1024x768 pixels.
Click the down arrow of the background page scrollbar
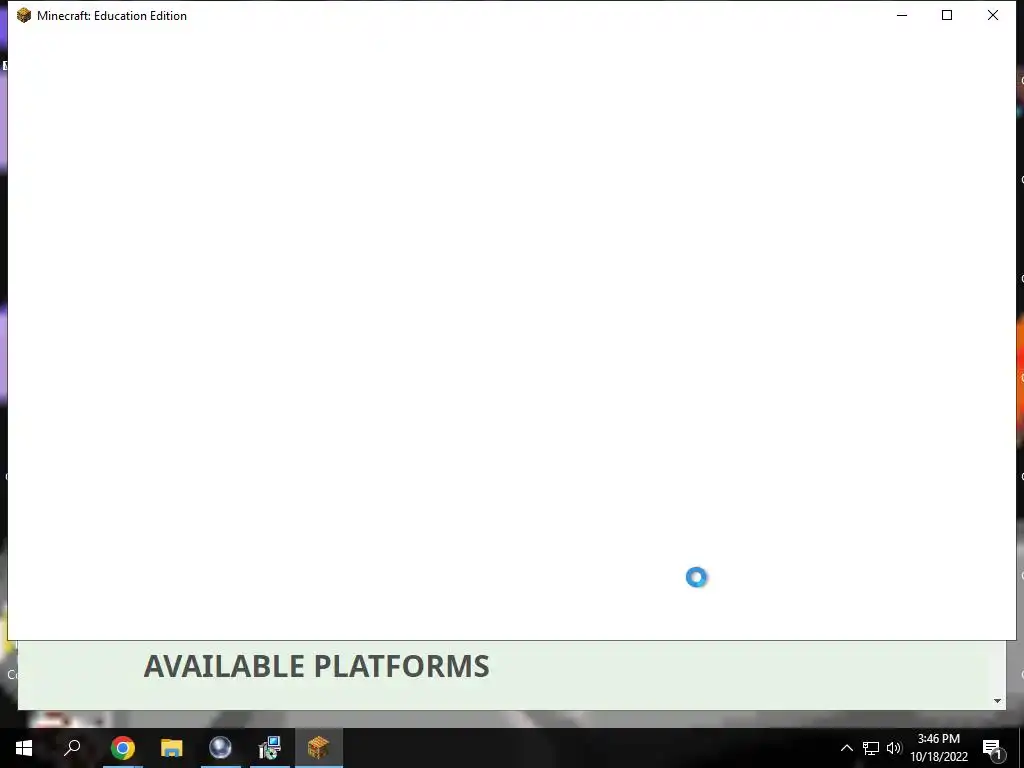tap(997, 701)
